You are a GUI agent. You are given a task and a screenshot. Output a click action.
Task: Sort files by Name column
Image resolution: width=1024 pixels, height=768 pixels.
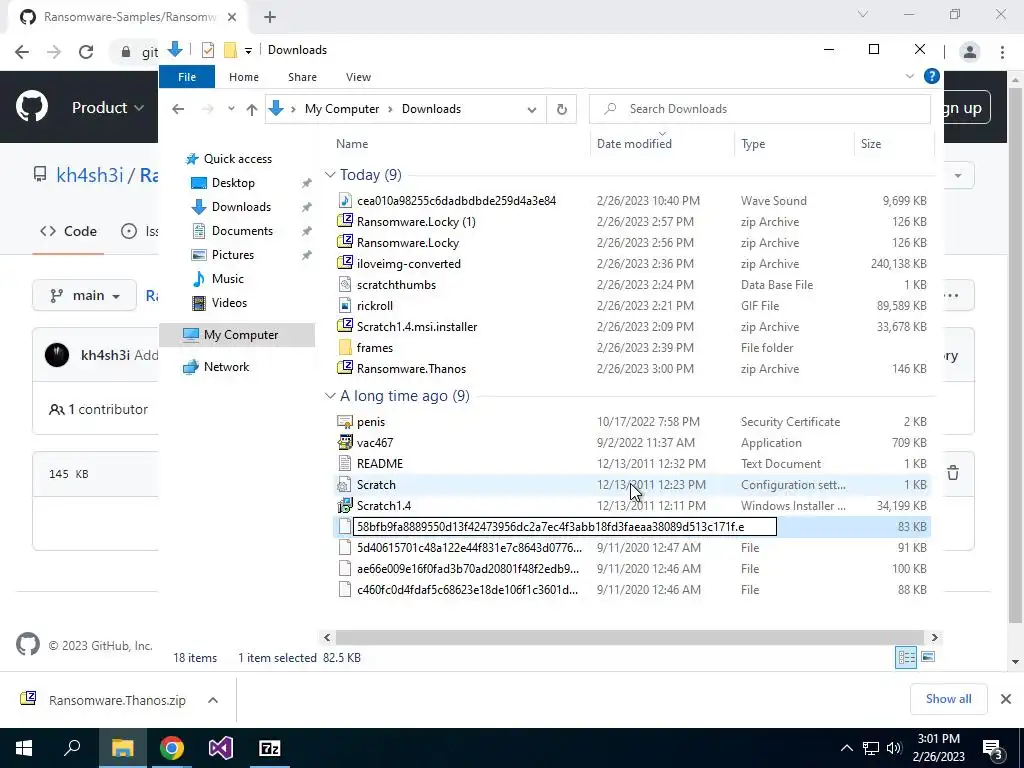pos(352,144)
